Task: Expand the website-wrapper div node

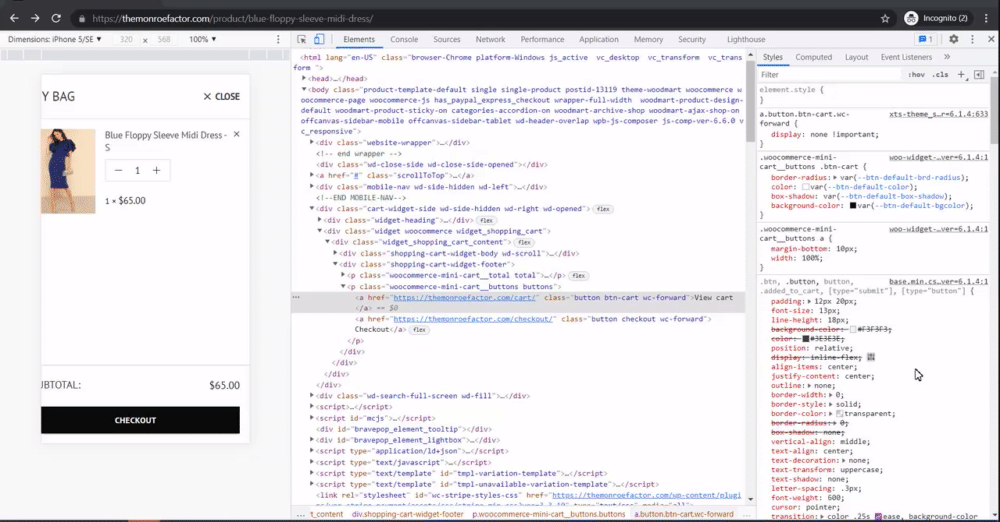Action: point(312,142)
